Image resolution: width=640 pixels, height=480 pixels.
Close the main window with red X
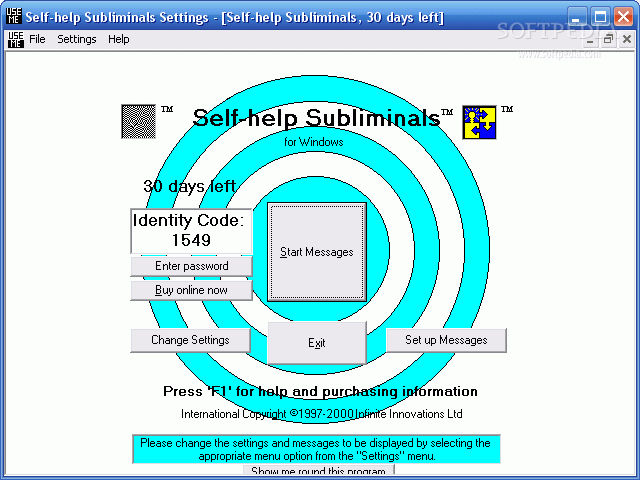623,17
